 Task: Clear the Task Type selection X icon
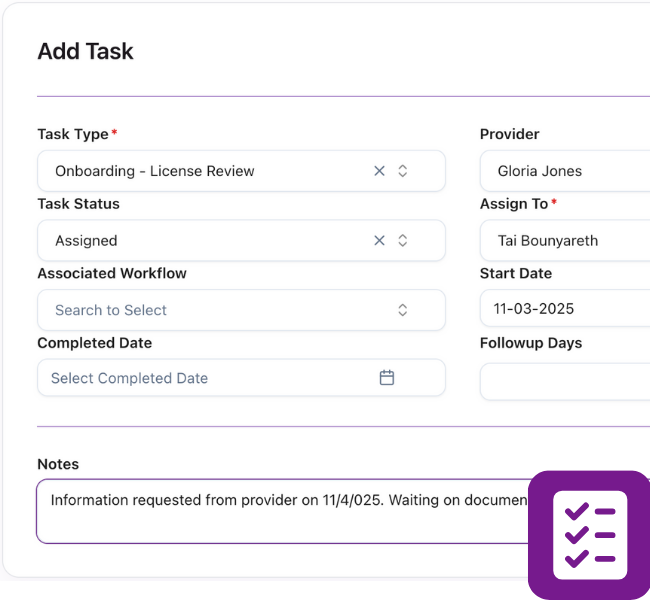(379, 171)
